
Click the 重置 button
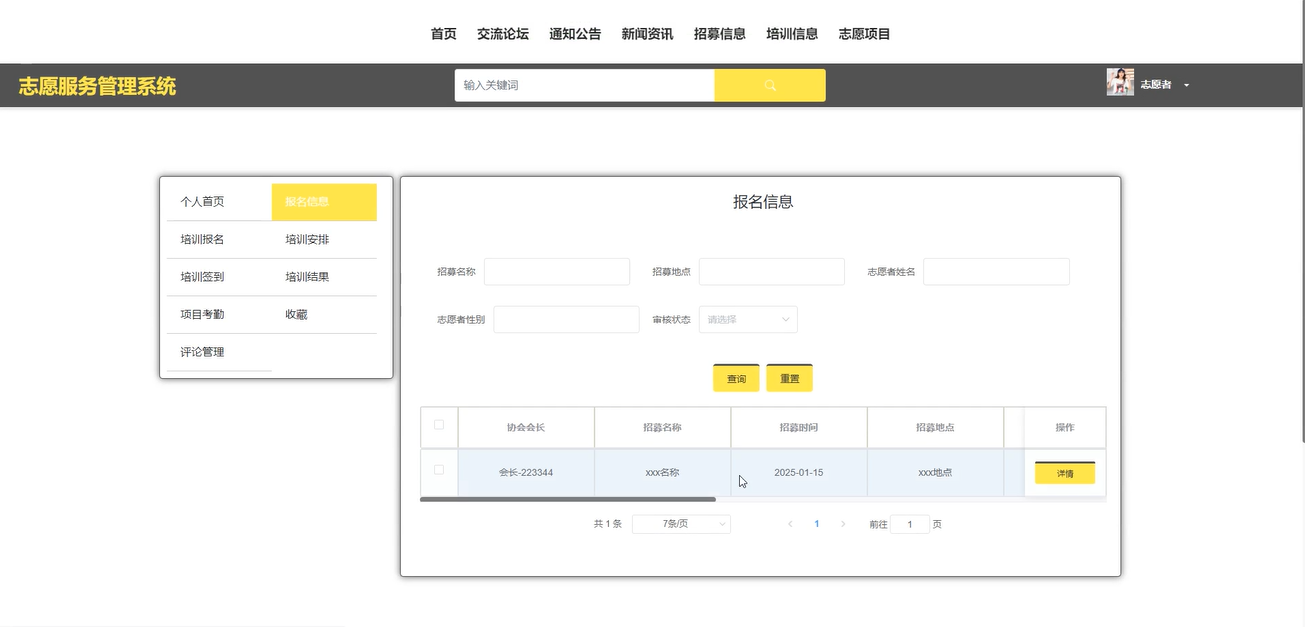point(789,379)
